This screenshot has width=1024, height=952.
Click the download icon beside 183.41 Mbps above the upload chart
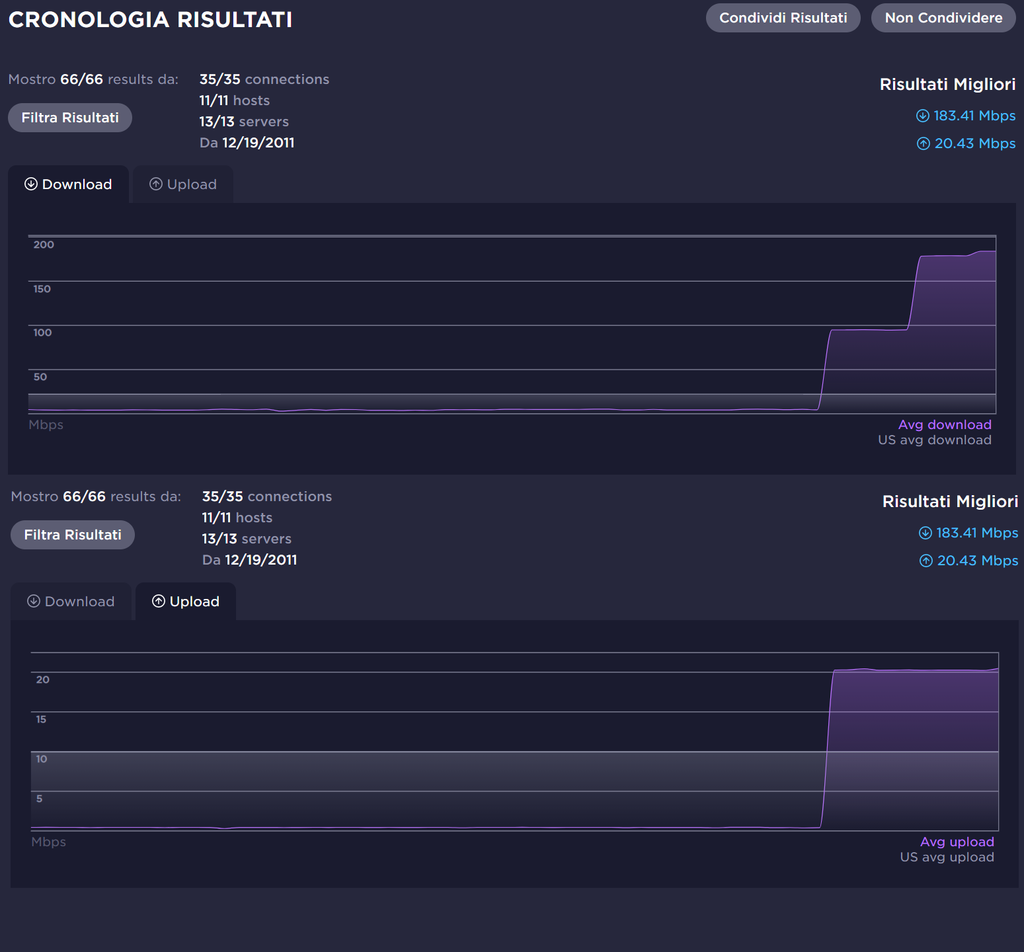pyautogui.click(x=925, y=533)
